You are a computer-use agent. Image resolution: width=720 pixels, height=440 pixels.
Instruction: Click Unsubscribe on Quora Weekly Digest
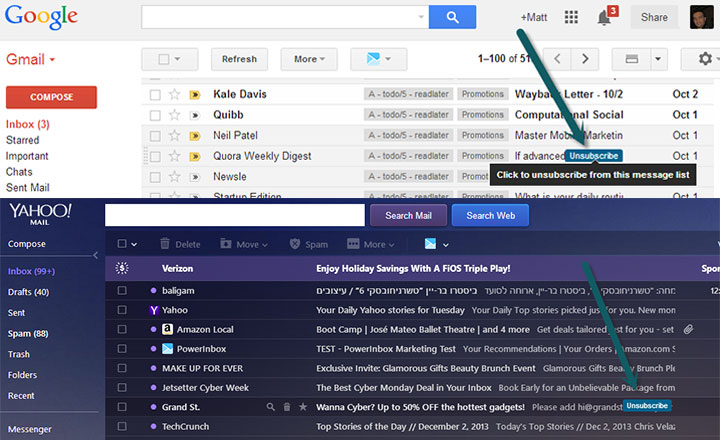[x=593, y=156]
